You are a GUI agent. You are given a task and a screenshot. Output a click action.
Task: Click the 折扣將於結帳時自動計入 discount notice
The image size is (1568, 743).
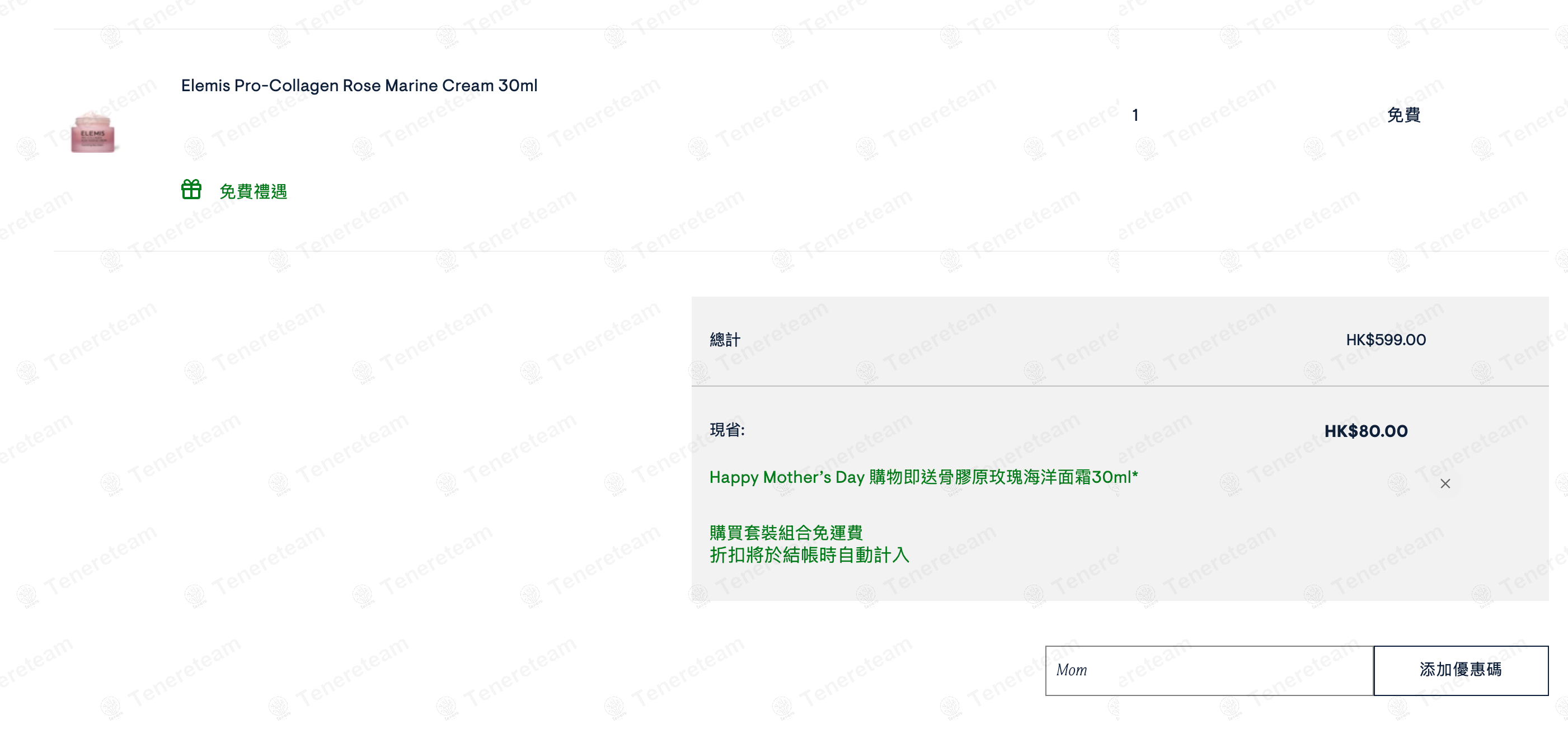tap(809, 555)
